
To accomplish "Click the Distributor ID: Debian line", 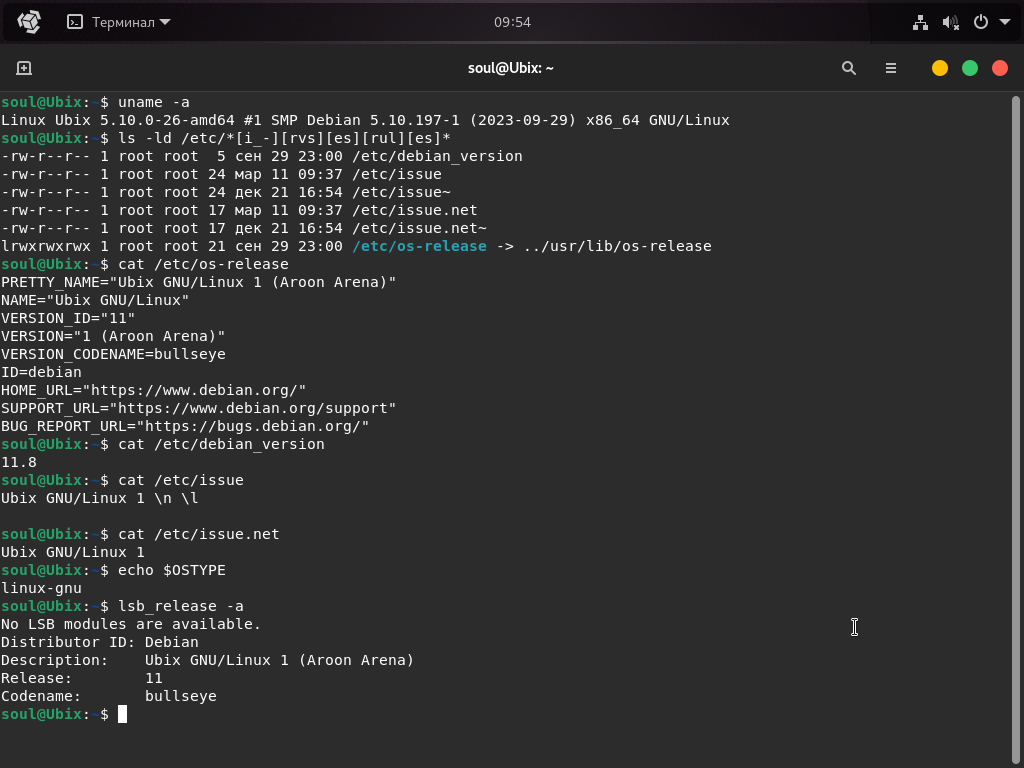I will (99, 642).
